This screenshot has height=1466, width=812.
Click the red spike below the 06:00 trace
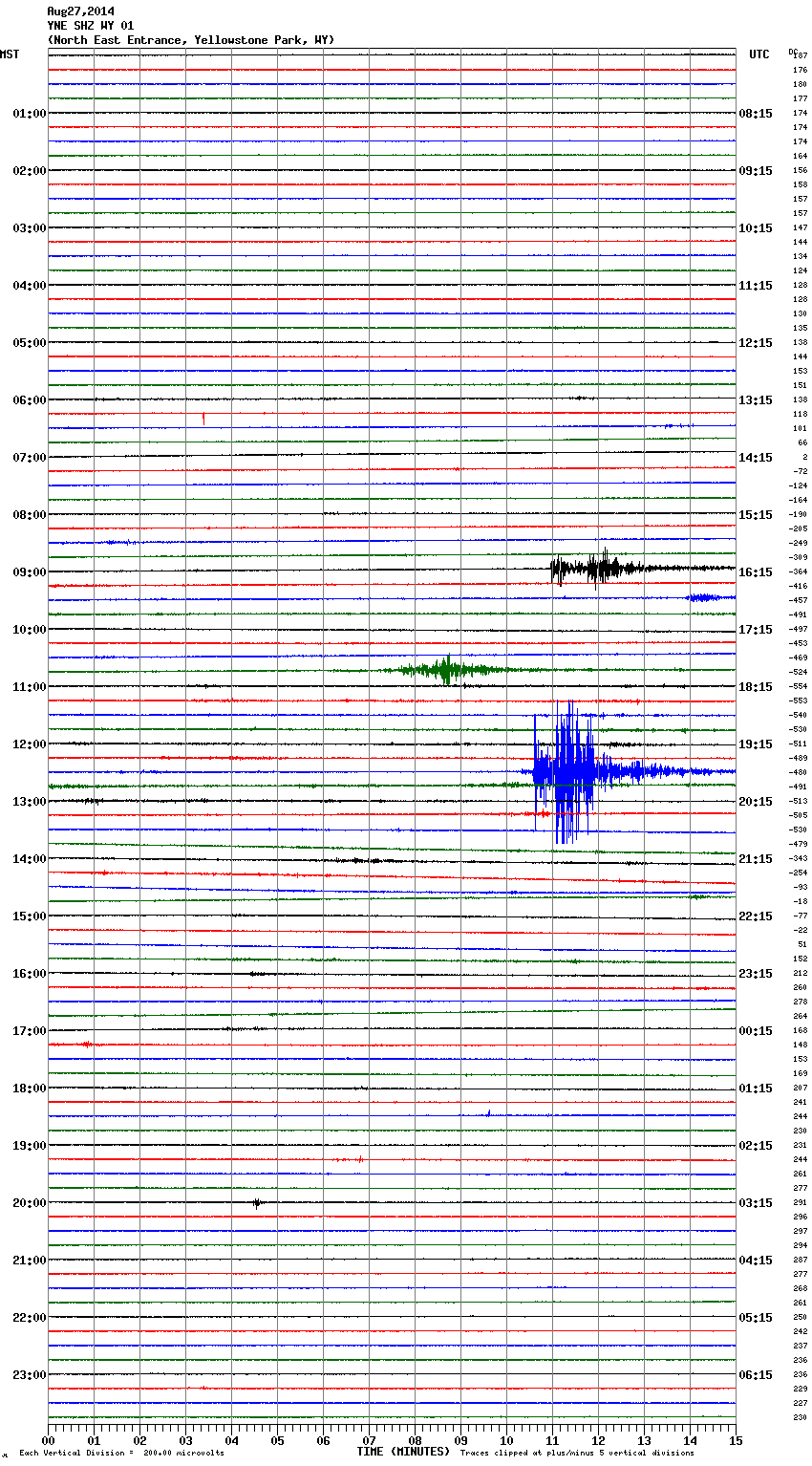tap(203, 418)
